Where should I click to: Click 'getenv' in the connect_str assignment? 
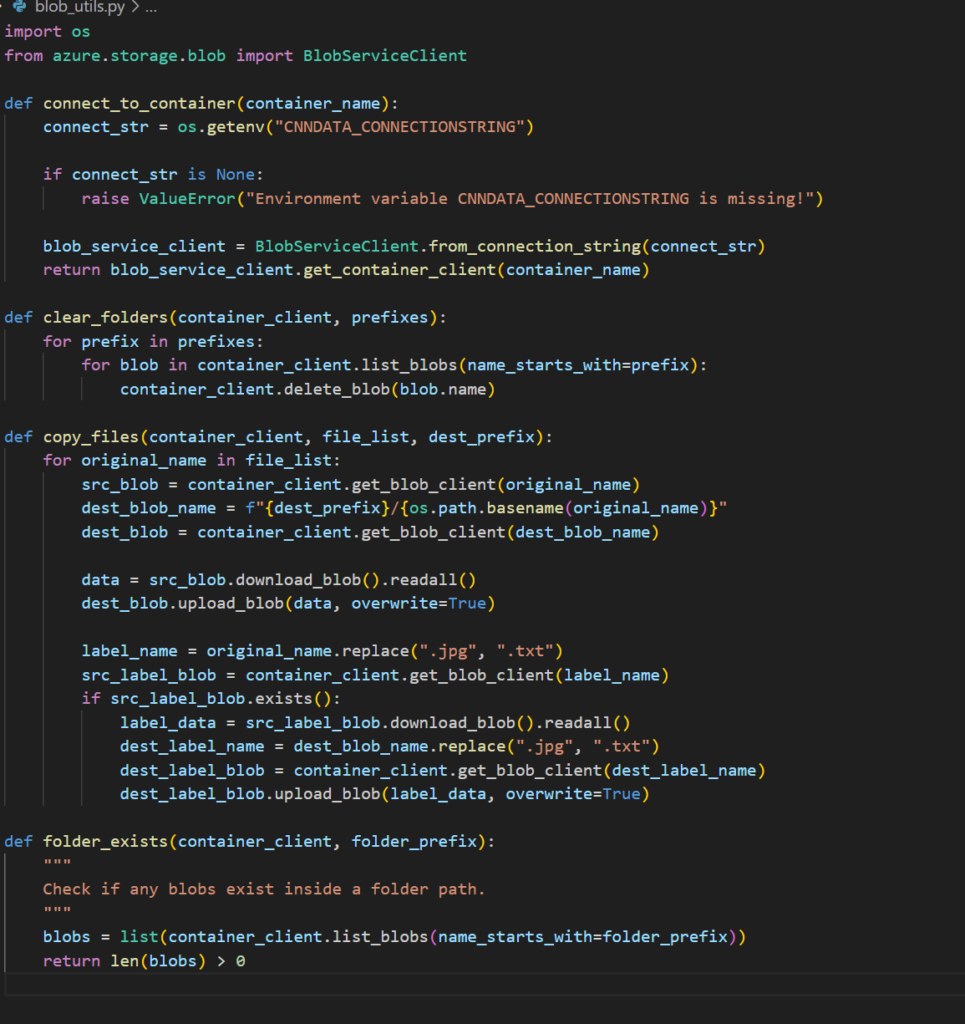[x=236, y=127]
